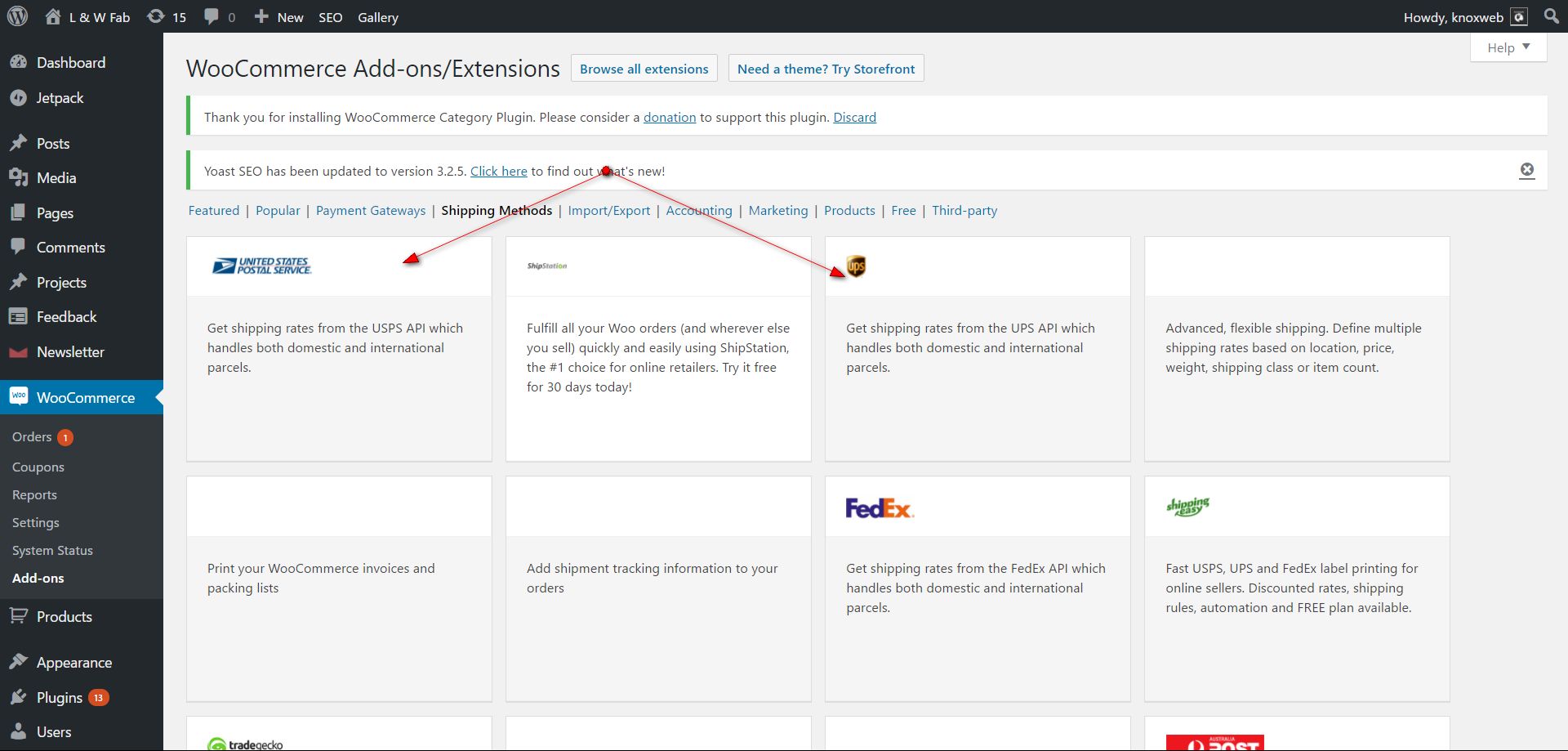Expand the Help dropdown
The width and height of the screenshot is (1568, 751).
tap(1508, 47)
